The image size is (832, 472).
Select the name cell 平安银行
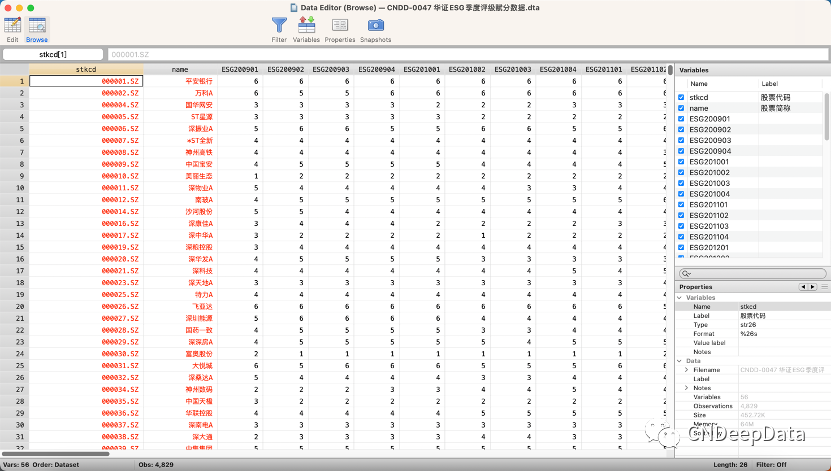180,81
